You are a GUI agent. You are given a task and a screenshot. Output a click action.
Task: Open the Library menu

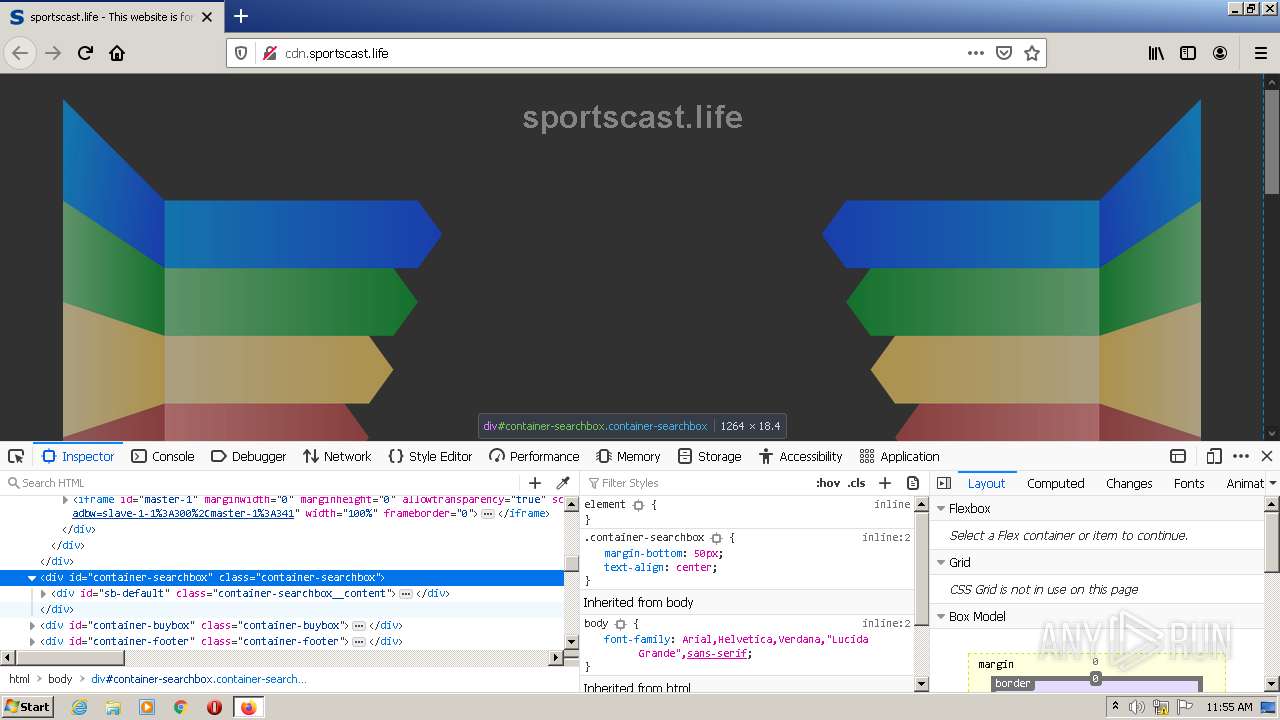point(1156,53)
